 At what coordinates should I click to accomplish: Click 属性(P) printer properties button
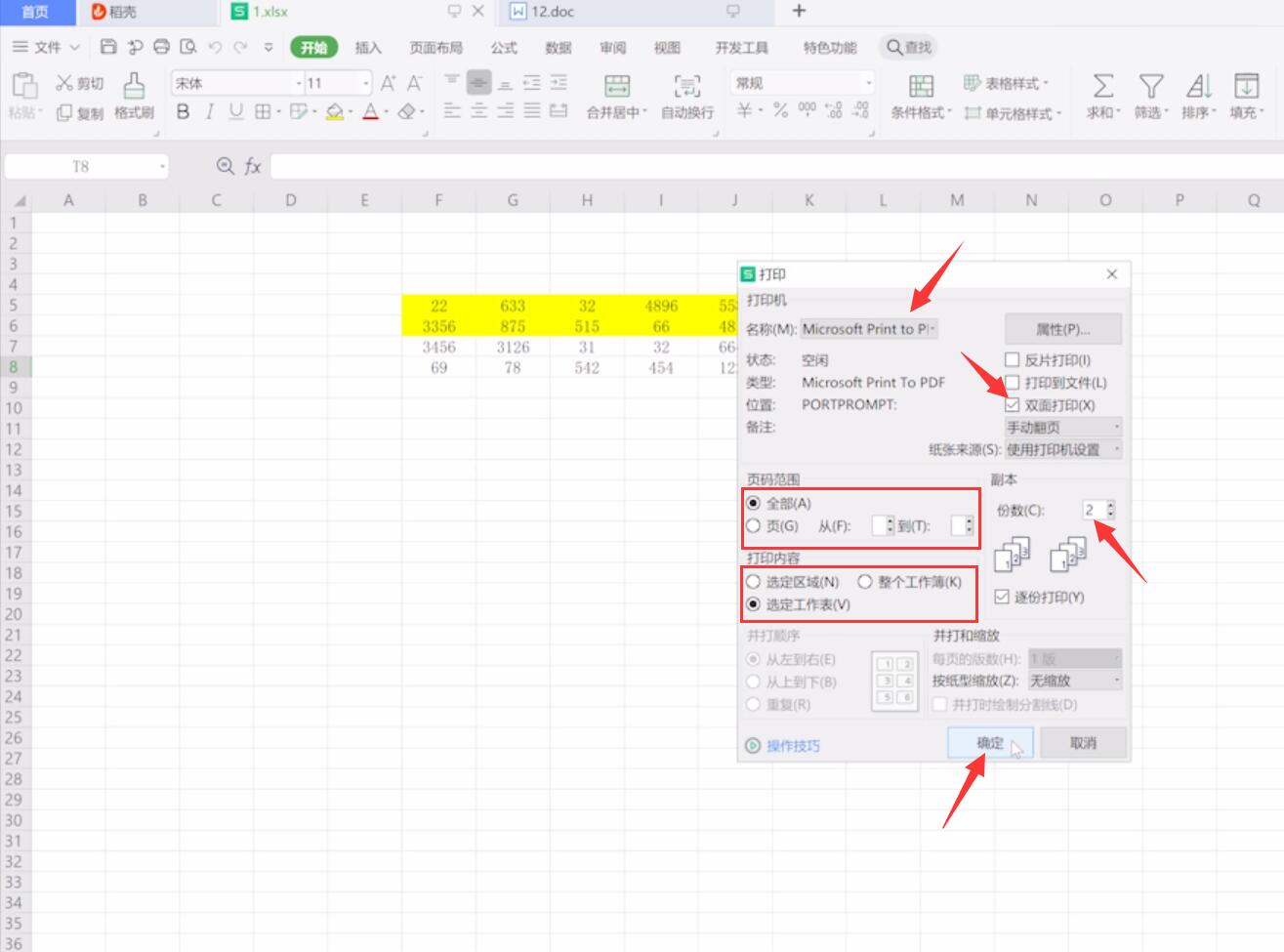(1063, 329)
